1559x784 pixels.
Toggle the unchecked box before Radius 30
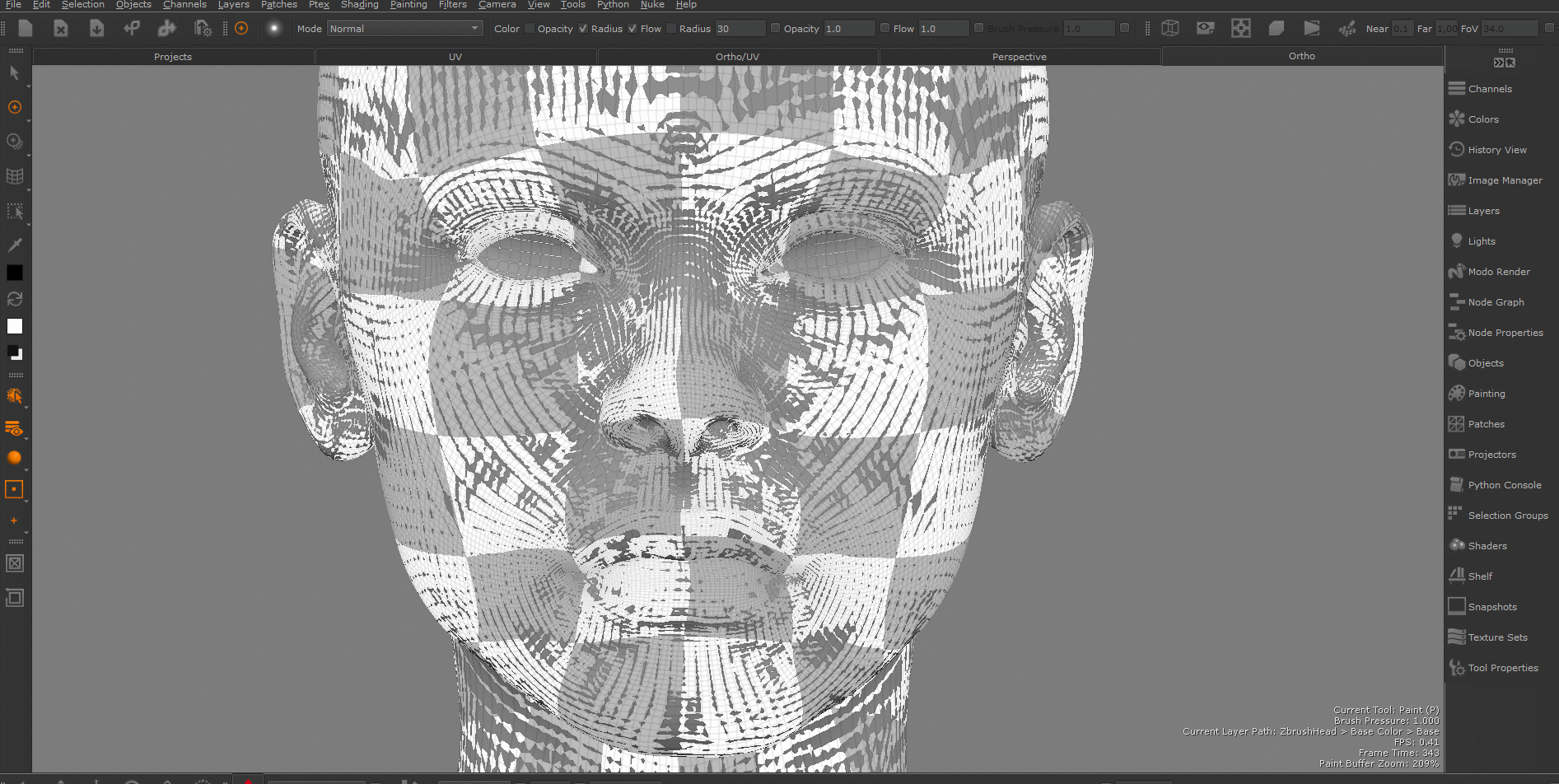[x=671, y=28]
